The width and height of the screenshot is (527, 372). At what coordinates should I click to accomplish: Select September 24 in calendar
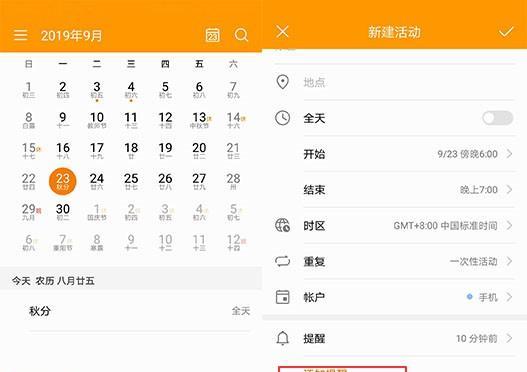[97, 181]
